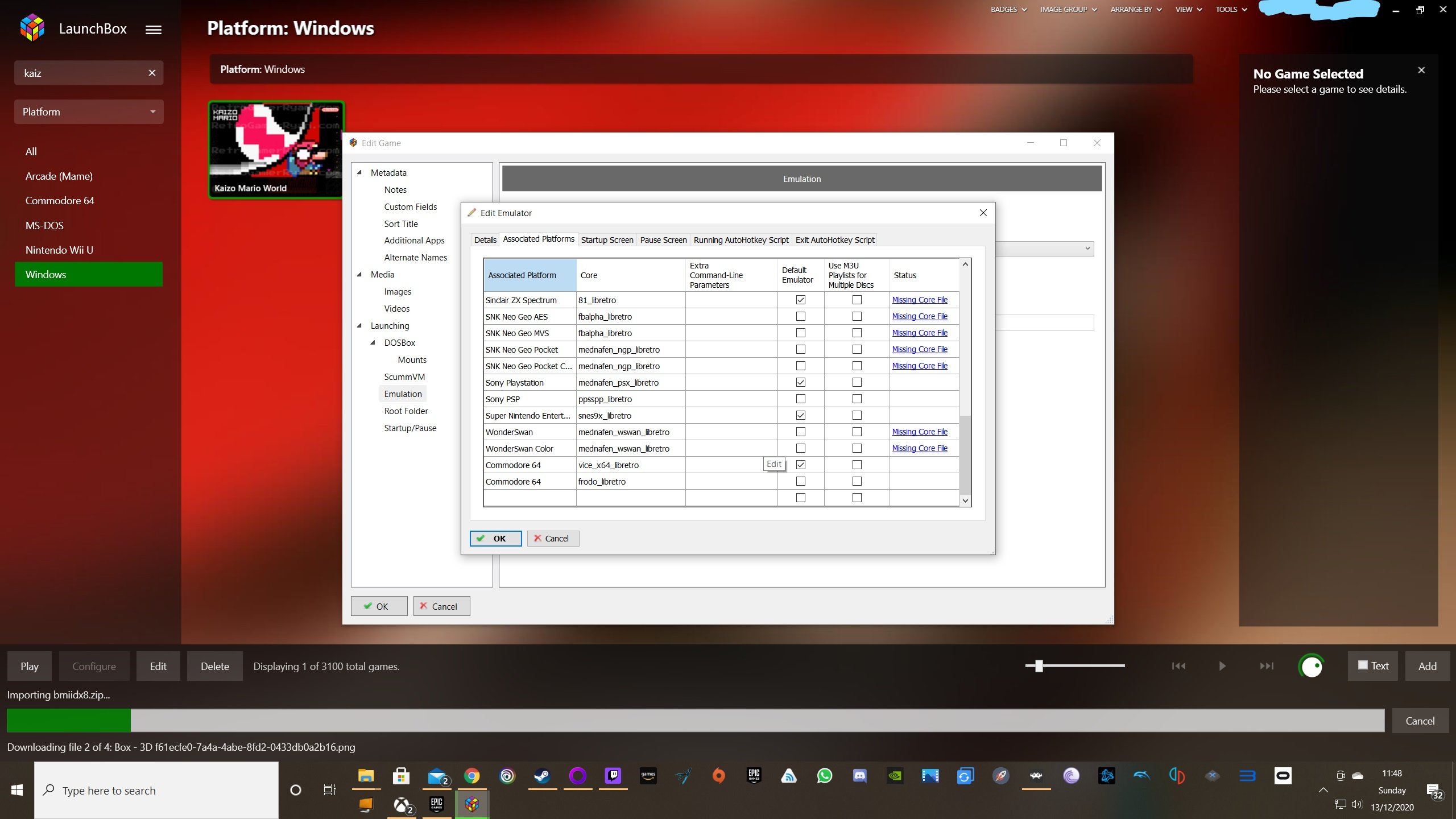Open File Explorer from the taskbar
The image size is (1456, 819).
coord(366,776)
